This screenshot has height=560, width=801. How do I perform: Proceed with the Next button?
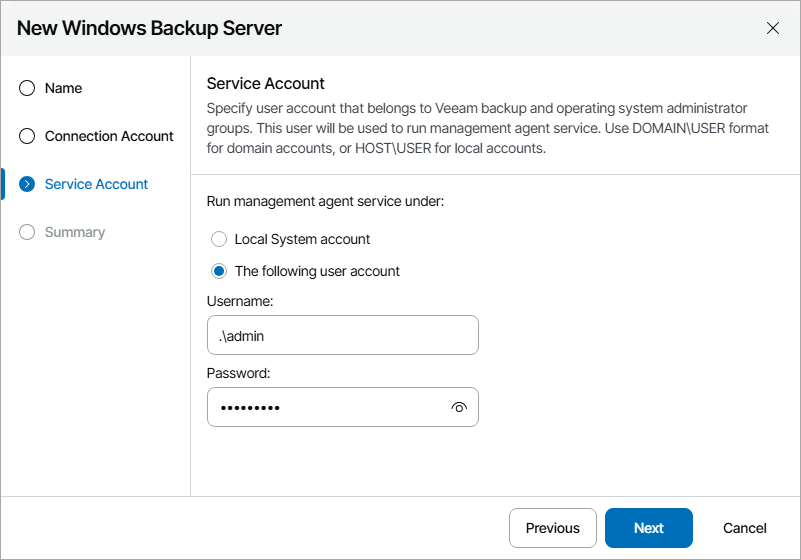pyautogui.click(x=648, y=528)
